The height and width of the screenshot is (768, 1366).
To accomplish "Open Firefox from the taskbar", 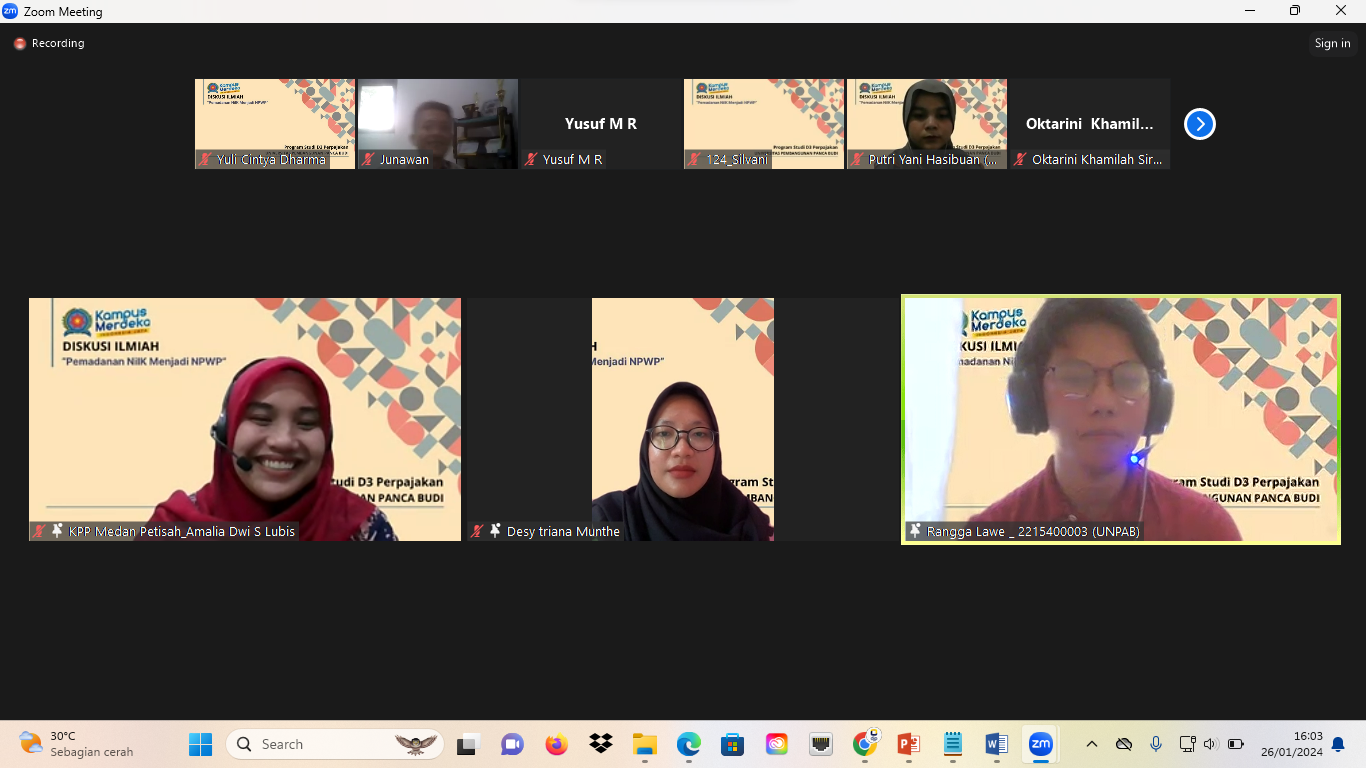I will click(x=557, y=744).
